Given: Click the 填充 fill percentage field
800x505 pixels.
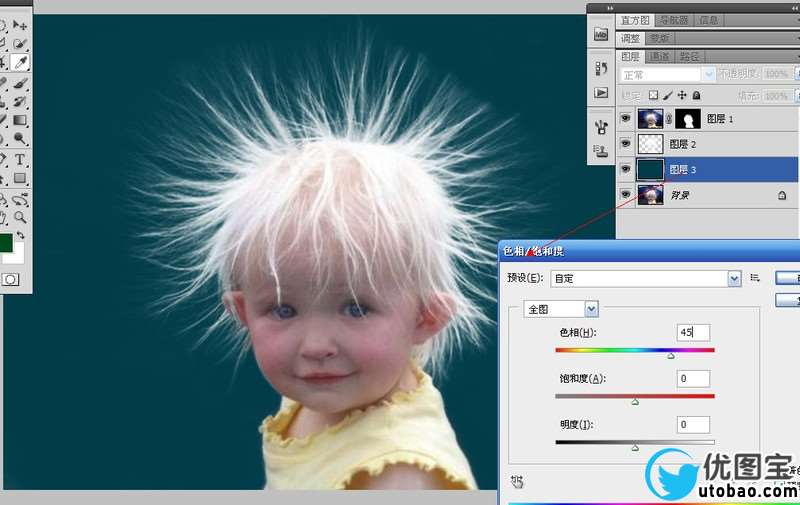Looking at the screenshot, I should click(x=777, y=95).
